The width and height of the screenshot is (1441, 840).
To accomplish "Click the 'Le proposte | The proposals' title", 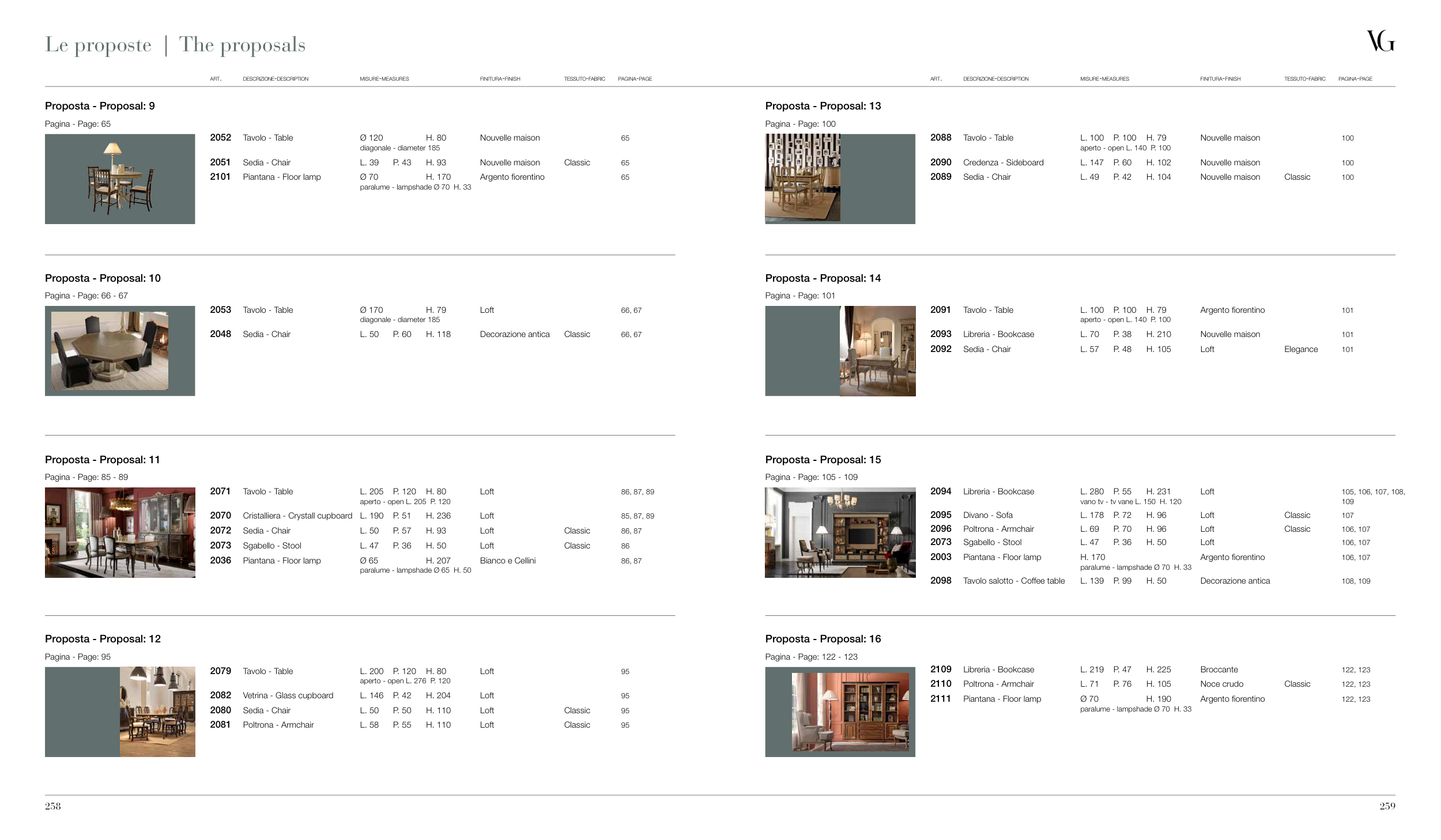I will 175,45.
